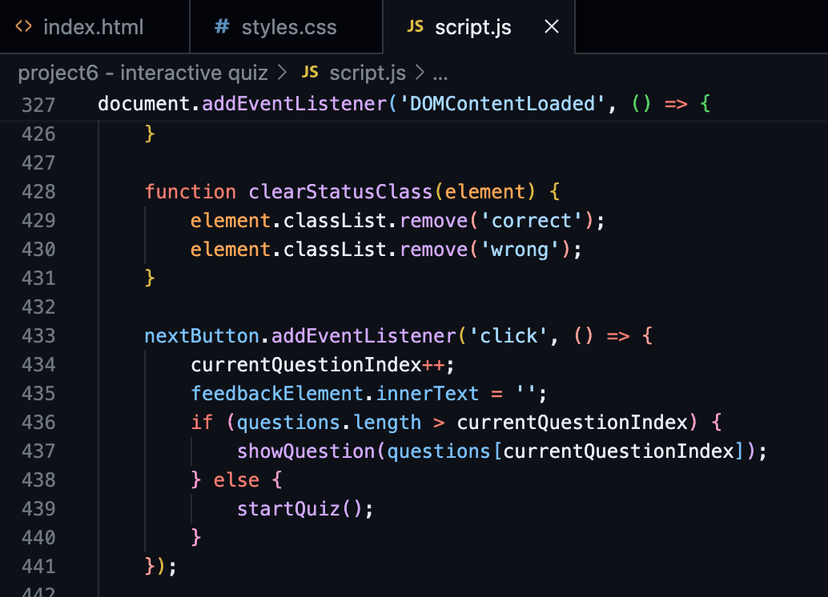Select the script.js tab label

(x=473, y=27)
